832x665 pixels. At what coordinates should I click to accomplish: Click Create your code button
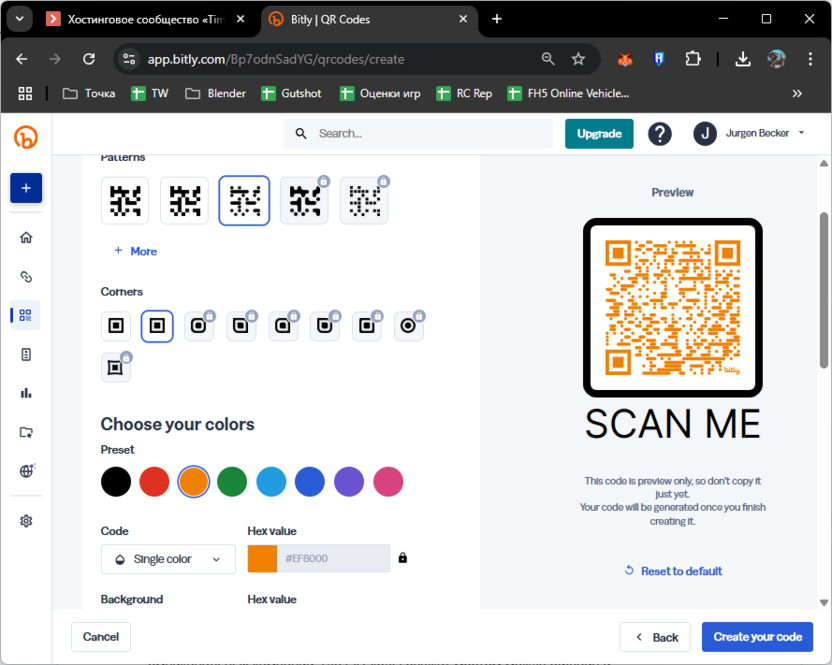[x=758, y=637]
